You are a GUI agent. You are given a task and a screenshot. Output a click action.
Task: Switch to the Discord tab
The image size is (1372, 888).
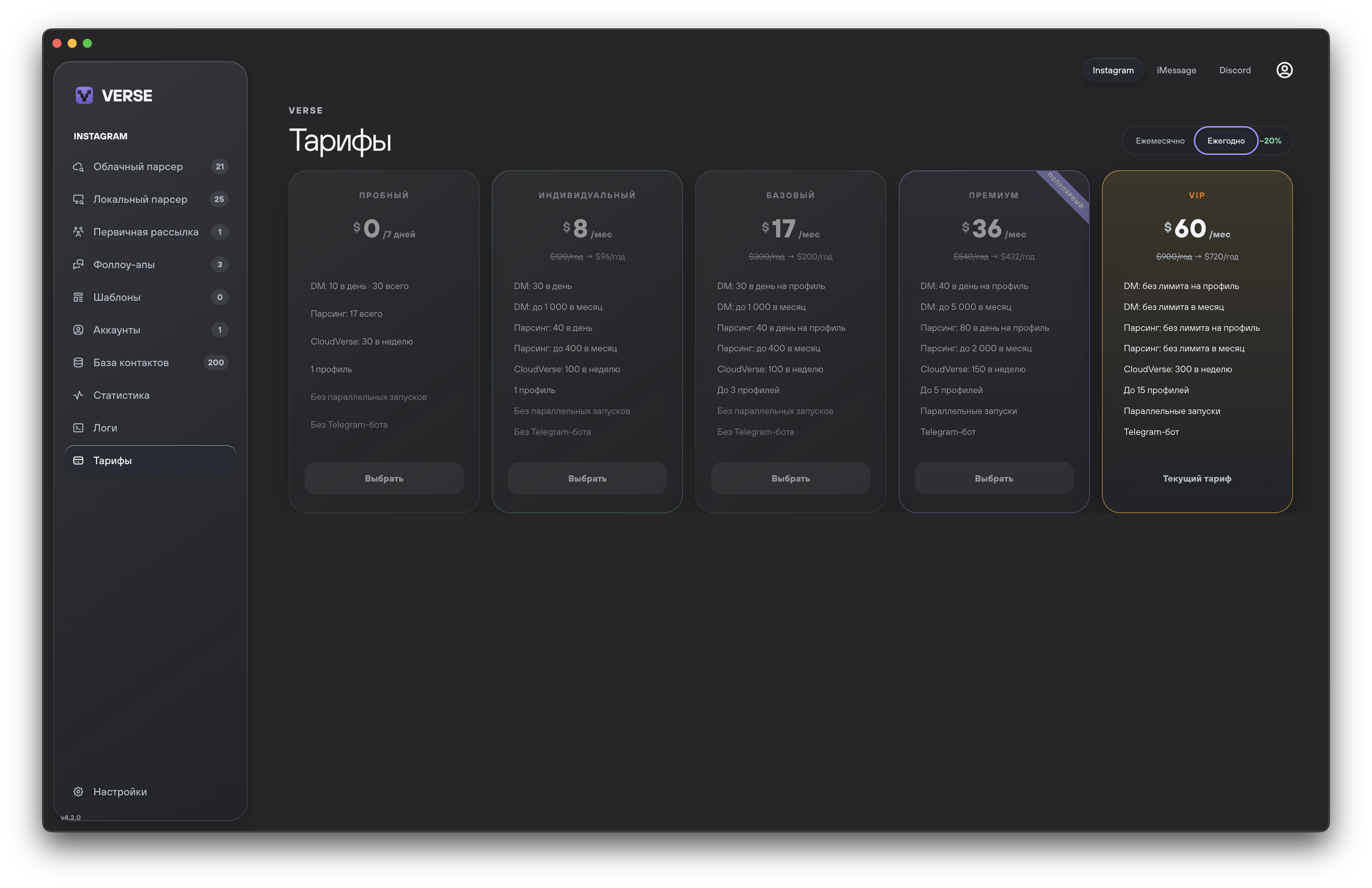click(x=1235, y=70)
